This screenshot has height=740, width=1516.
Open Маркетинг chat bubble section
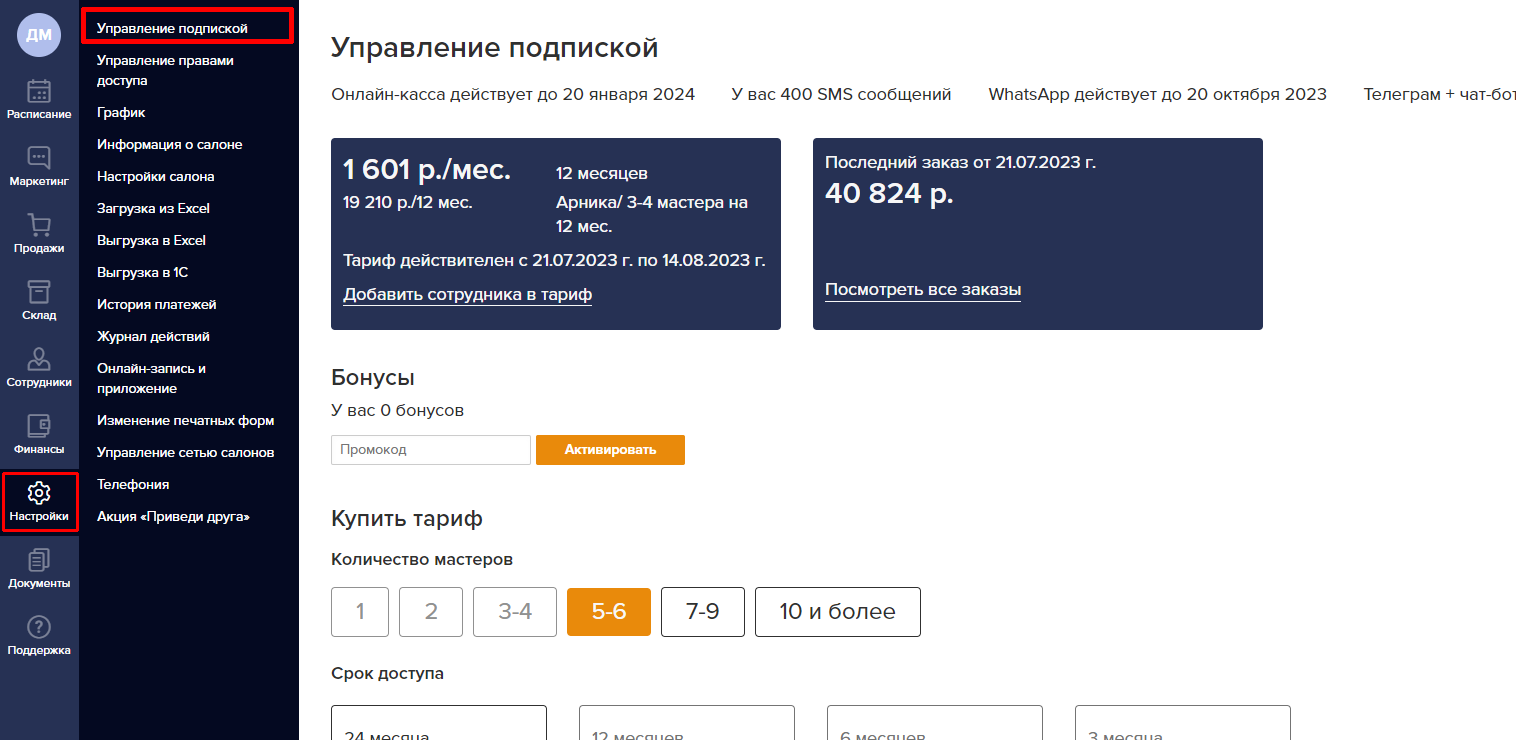(39, 167)
